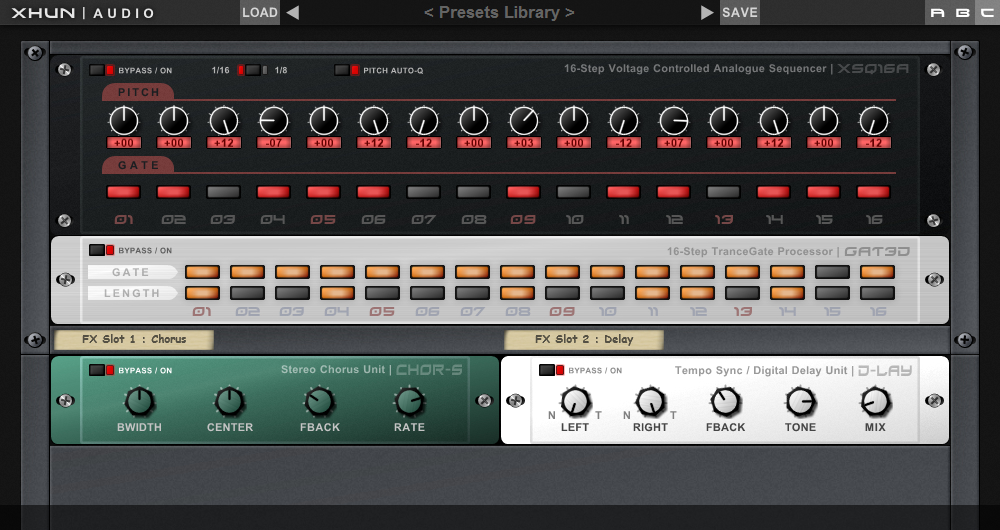
Task: Click the Chorus RATE knob
Action: coord(409,402)
